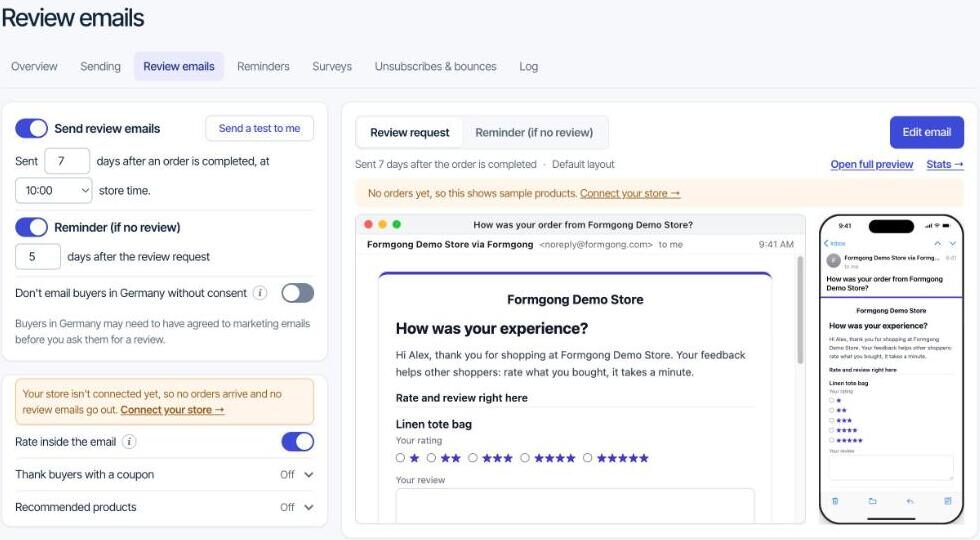Click Connect your store link in left warning box
Image resolution: width=980 pixels, height=540 pixels.
172,410
